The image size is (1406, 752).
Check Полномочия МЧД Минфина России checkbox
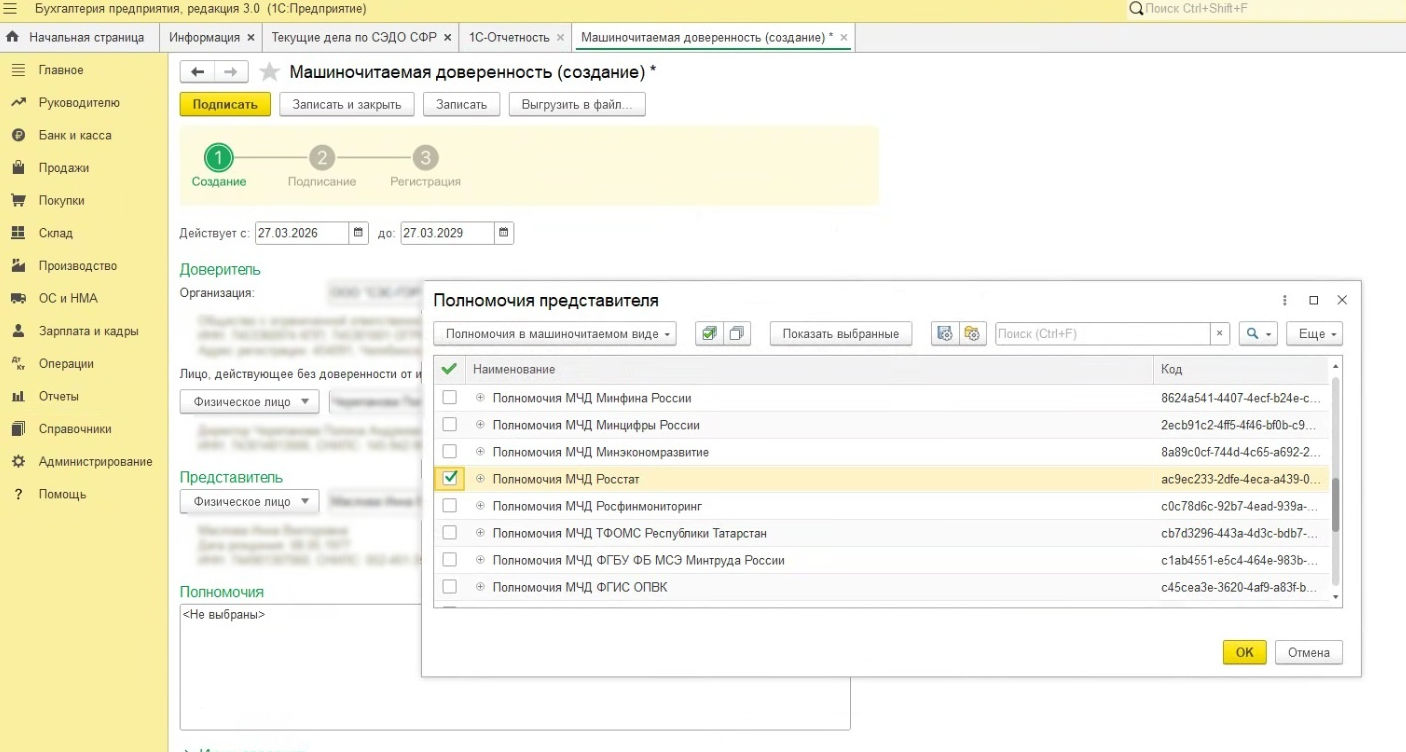point(450,398)
